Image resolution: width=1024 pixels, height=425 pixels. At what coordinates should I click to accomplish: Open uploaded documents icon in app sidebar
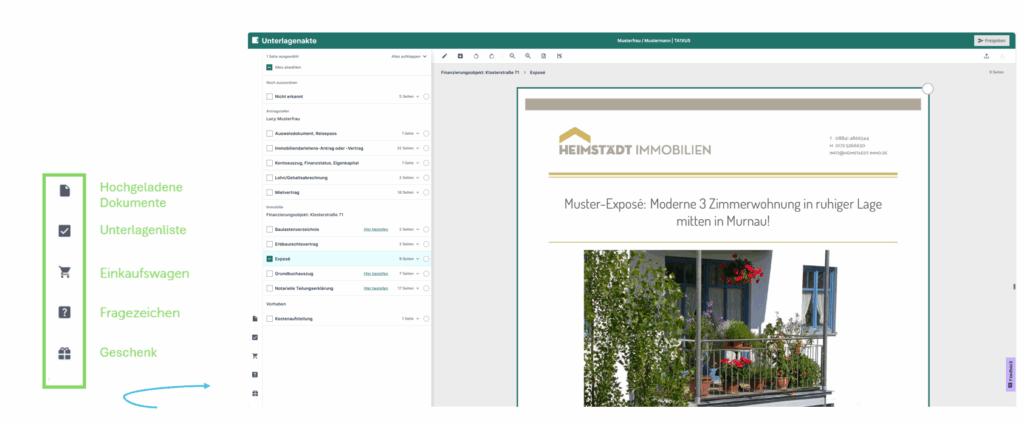click(x=255, y=318)
